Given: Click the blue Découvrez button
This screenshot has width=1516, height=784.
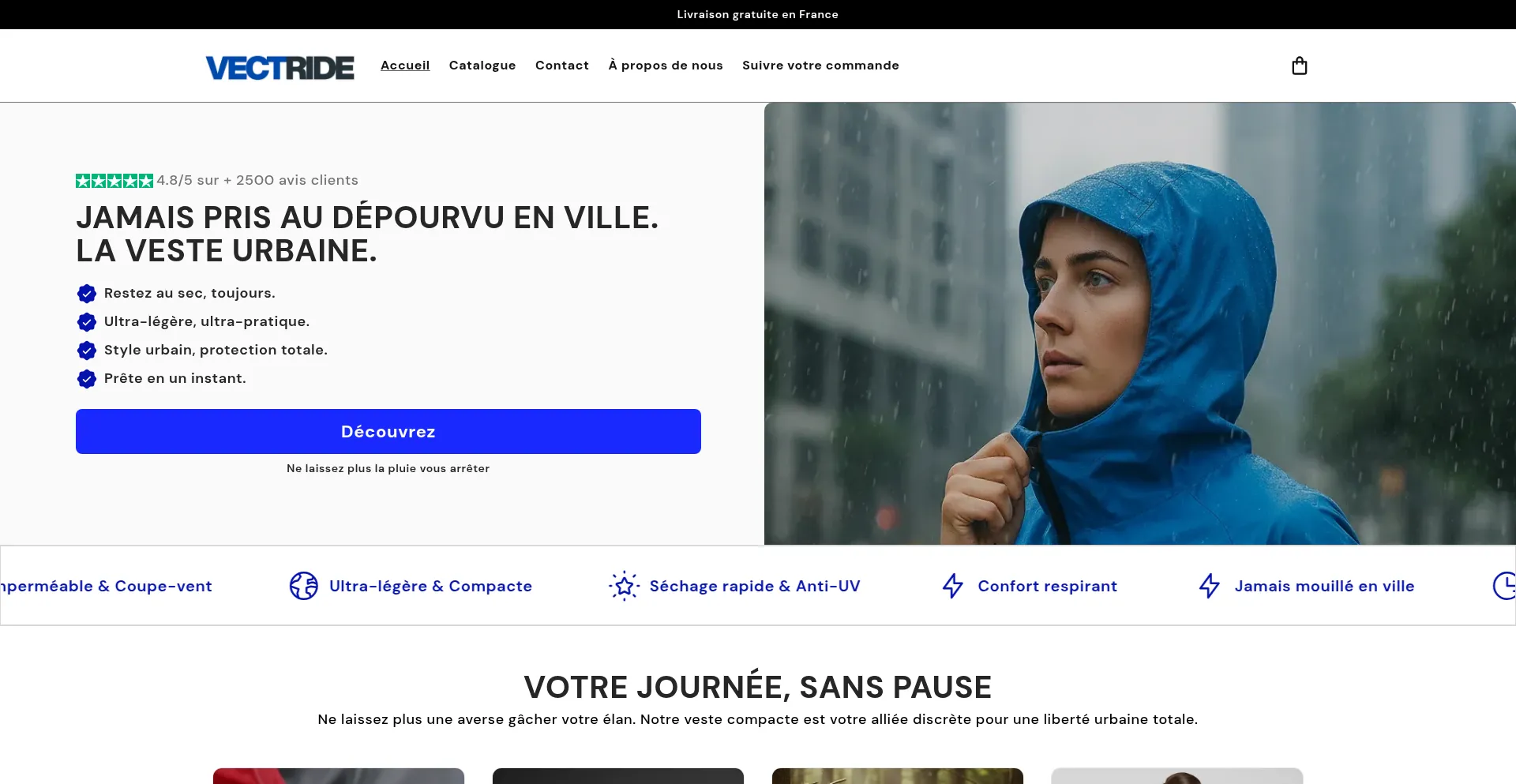Looking at the screenshot, I should [388, 432].
